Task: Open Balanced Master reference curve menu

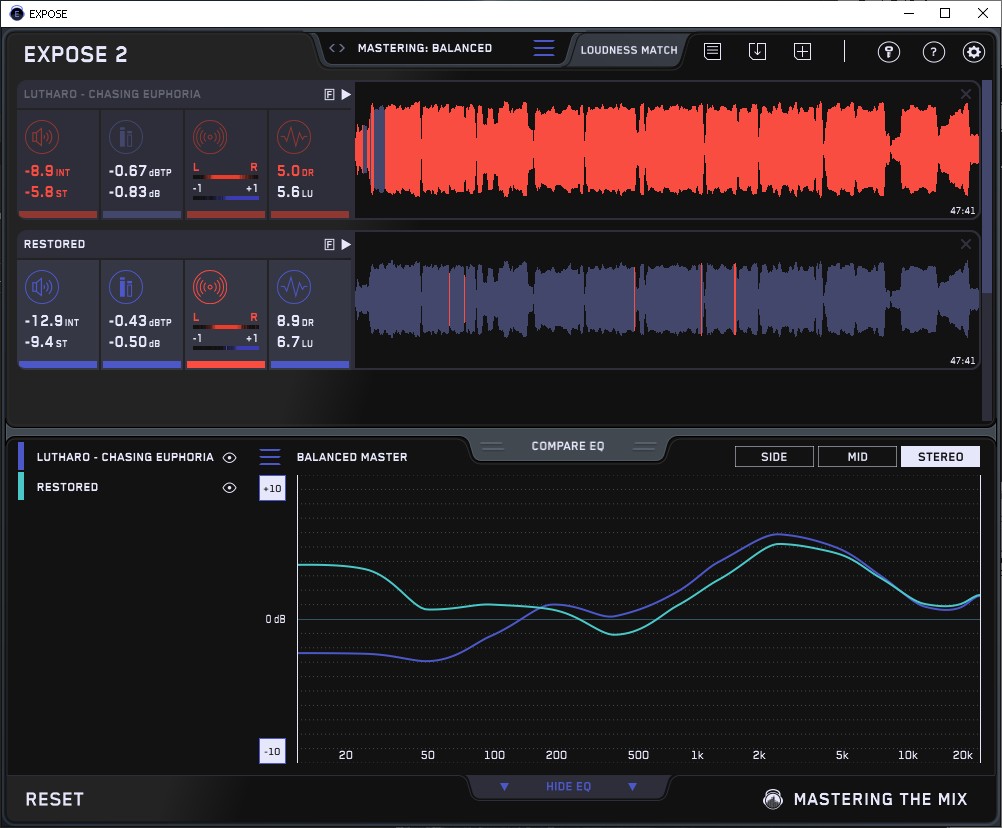Action: click(x=270, y=457)
